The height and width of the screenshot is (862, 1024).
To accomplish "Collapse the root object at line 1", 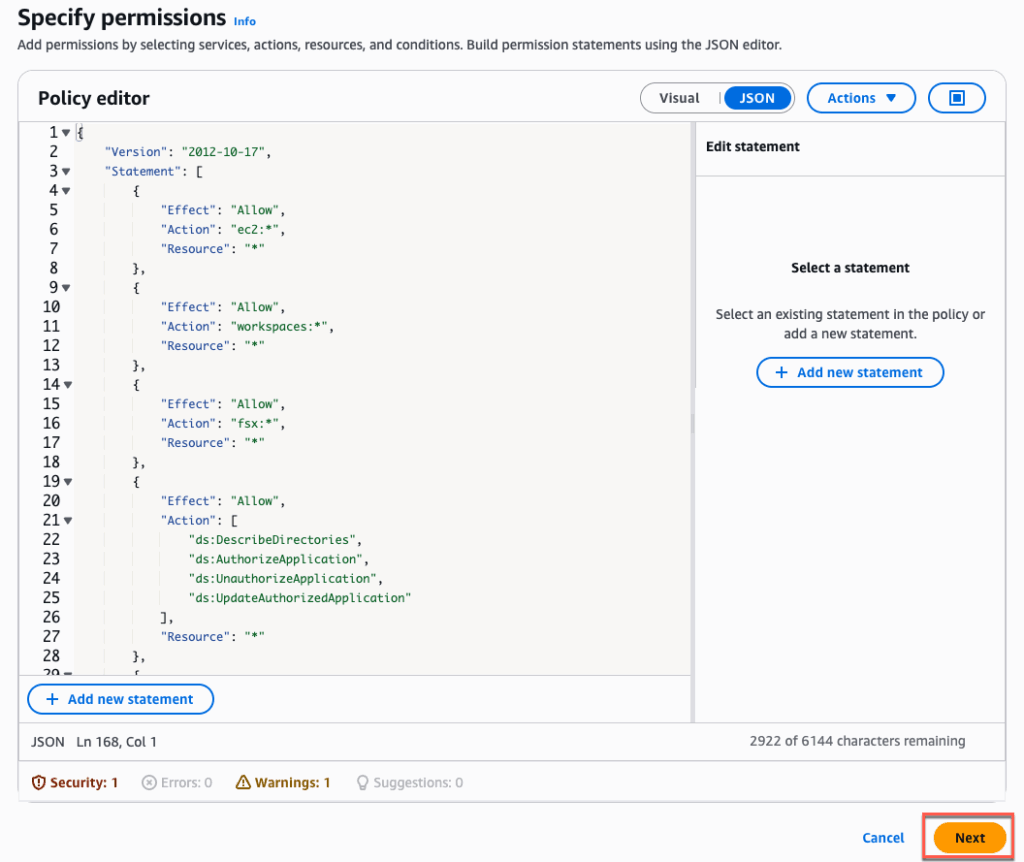I will pyautogui.click(x=66, y=133).
